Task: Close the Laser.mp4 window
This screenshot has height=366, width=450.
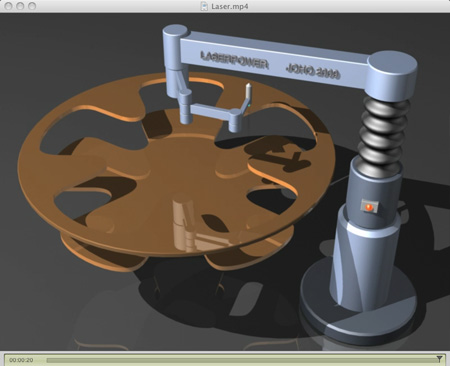Action: 9,6
